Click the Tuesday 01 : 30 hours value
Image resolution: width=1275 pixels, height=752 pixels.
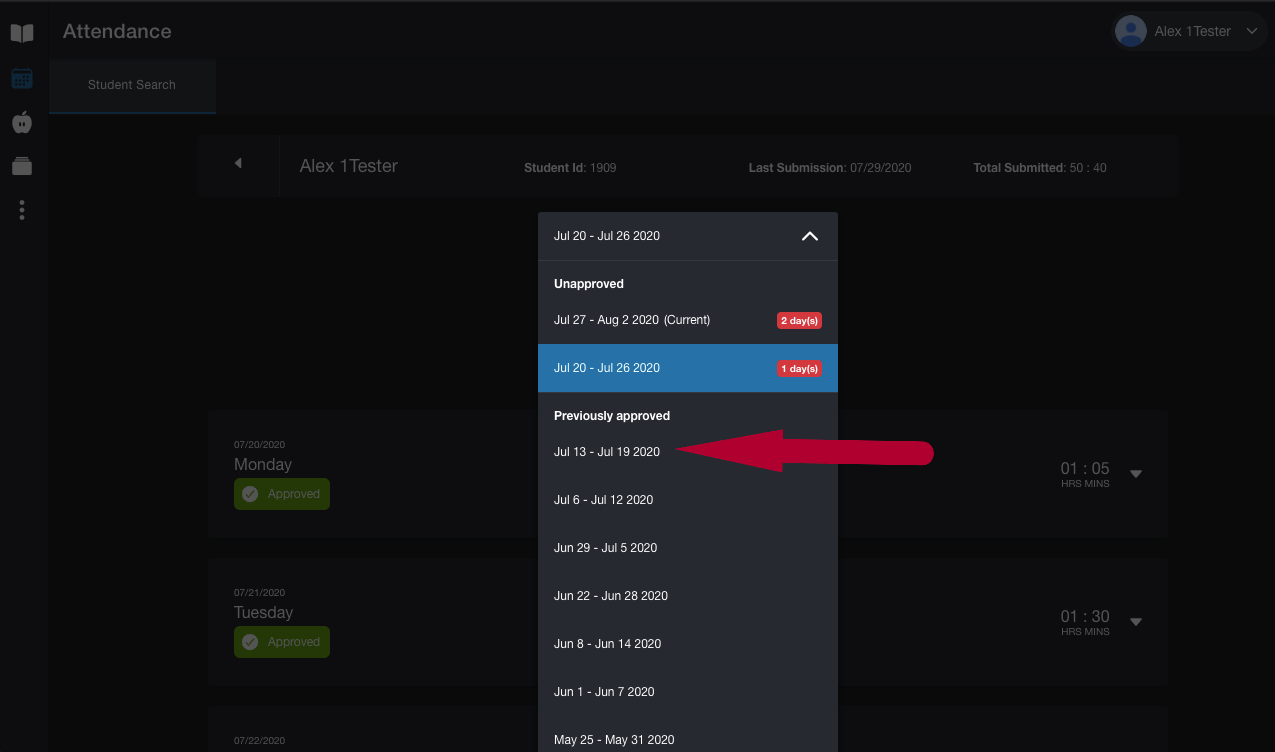pyautogui.click(x=1085, y=617)
